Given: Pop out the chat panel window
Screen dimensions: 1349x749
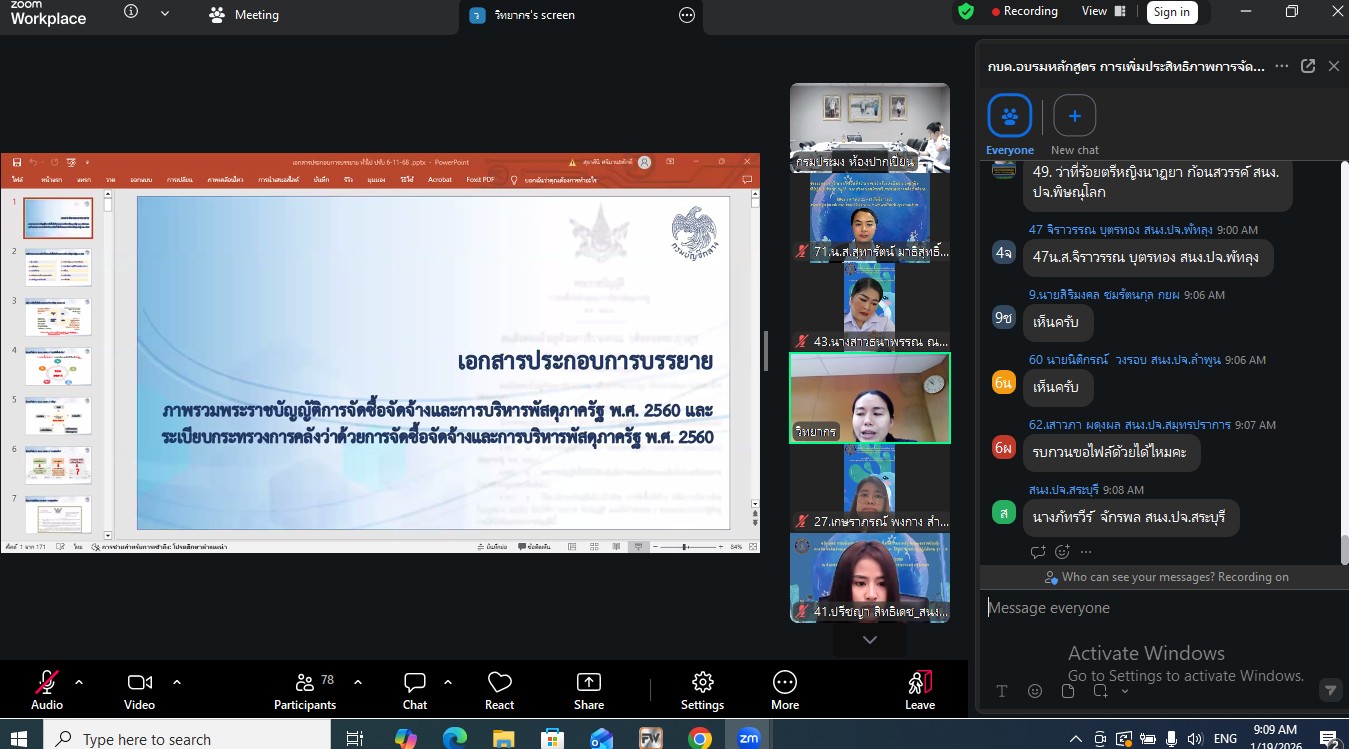Looking at the screenshot, I should 1308,65.
